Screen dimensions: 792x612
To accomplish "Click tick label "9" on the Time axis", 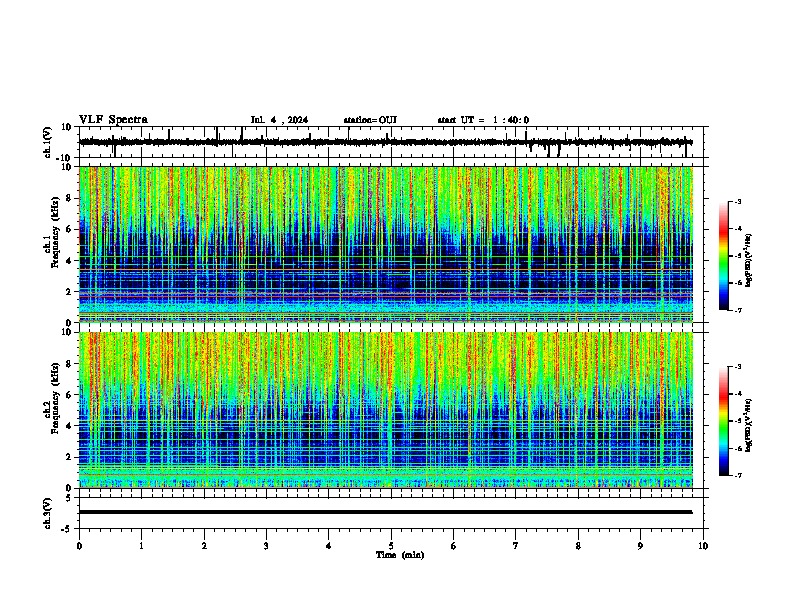I will point(640,546).
